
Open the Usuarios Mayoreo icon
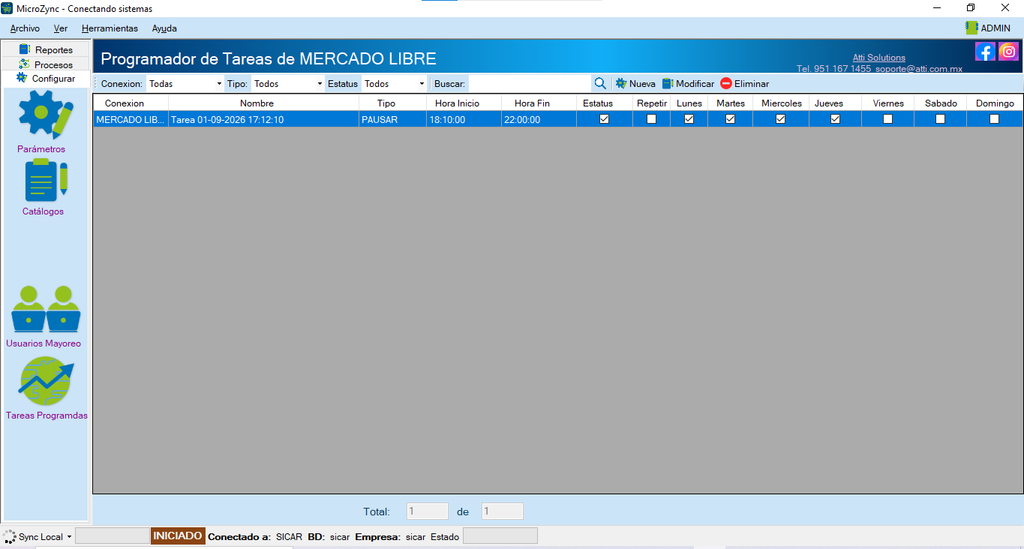pos(46,309)
